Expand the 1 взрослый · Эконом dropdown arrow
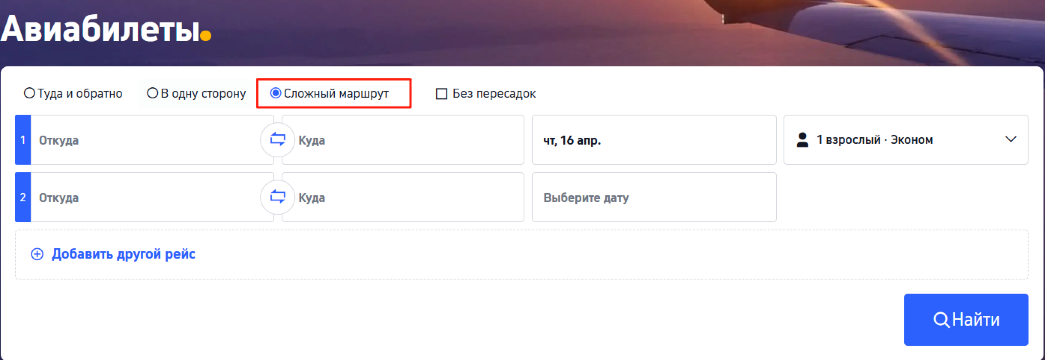This screenshot has width=1045, height=360. point(1010,139)
